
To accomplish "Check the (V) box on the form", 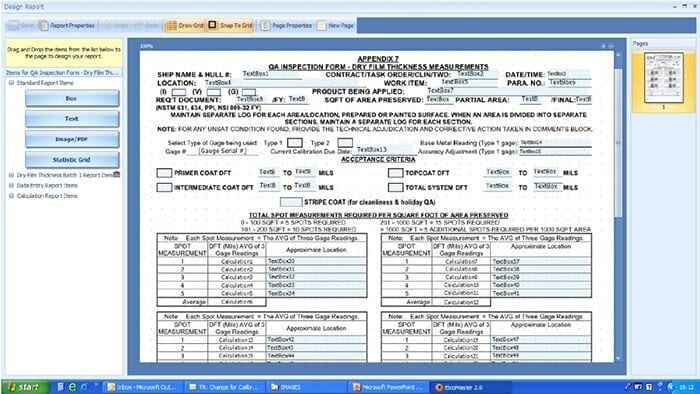I will pyautogui.click(x=213, y=92).
